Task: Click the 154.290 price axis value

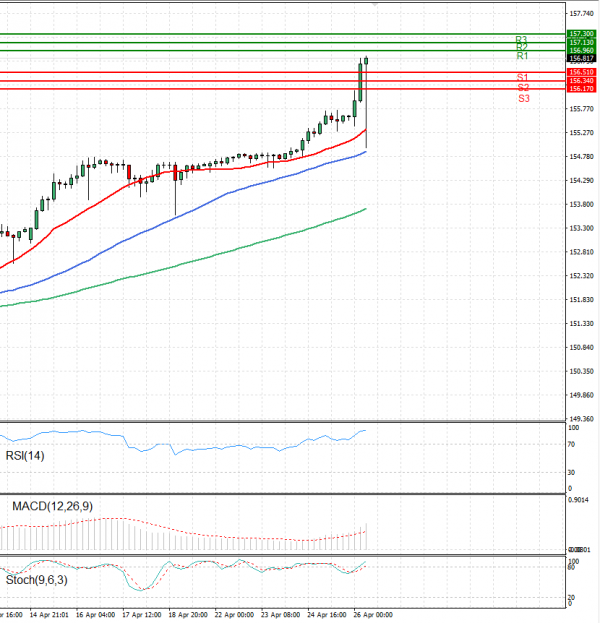Action: (x=581, y=180)
